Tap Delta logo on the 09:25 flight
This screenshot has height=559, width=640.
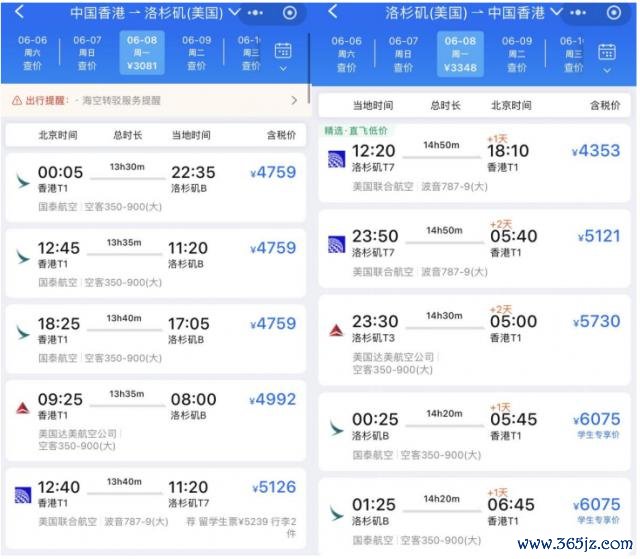pyautogui.click(x=21, y=407)
